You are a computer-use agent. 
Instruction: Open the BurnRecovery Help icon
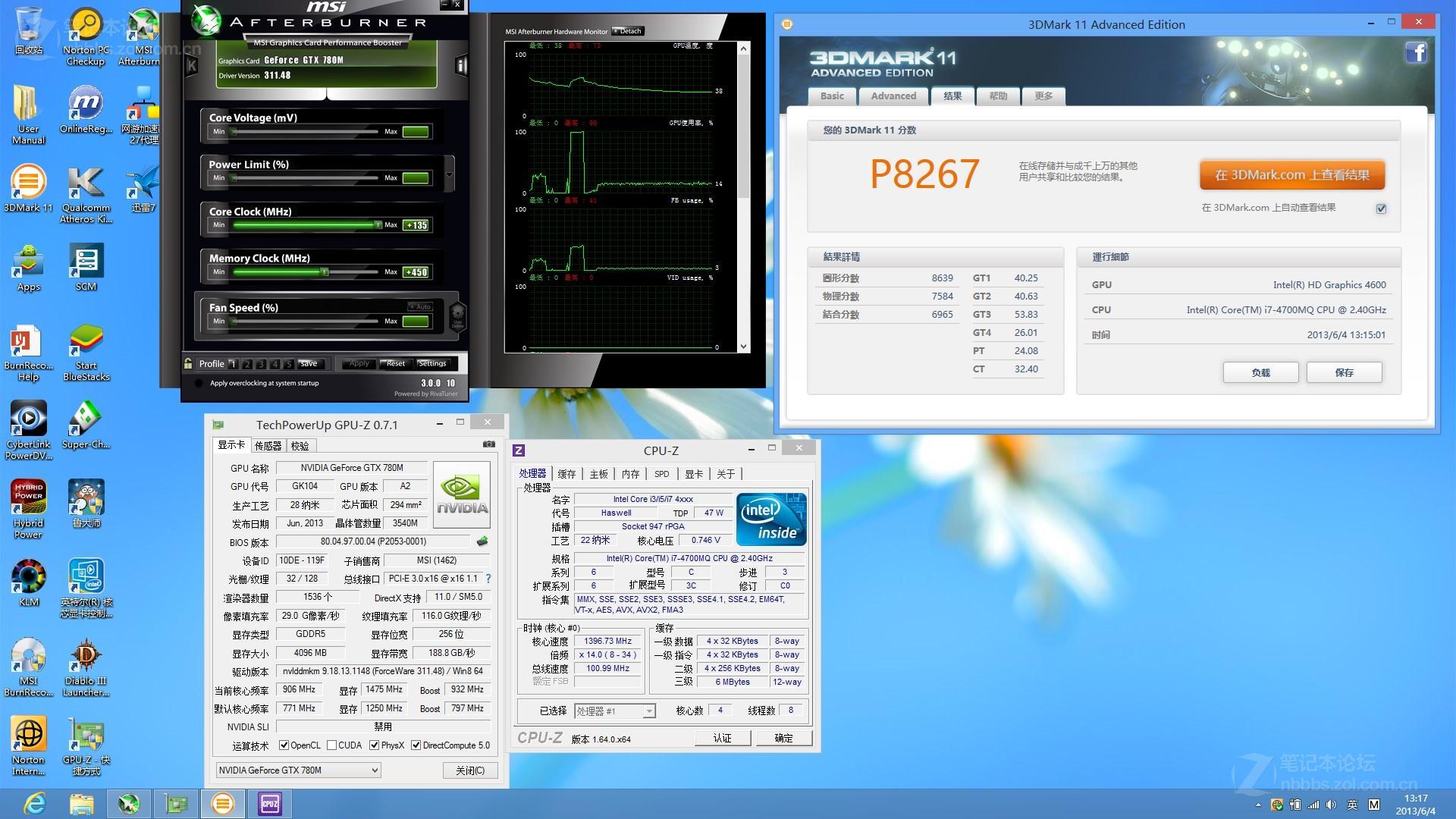click(x=28, y=353)
